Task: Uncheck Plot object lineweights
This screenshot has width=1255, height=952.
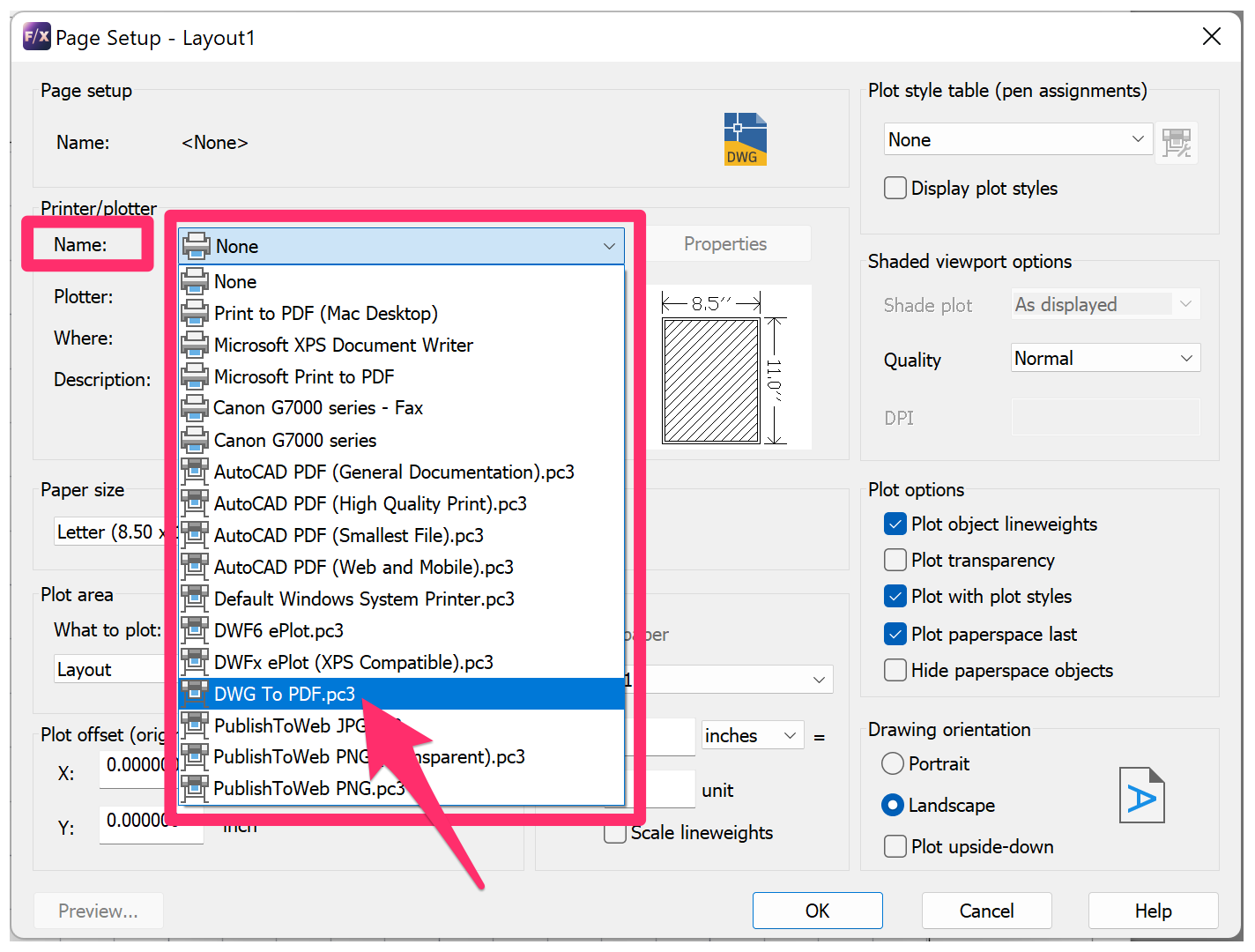Action: coord(895,524)
